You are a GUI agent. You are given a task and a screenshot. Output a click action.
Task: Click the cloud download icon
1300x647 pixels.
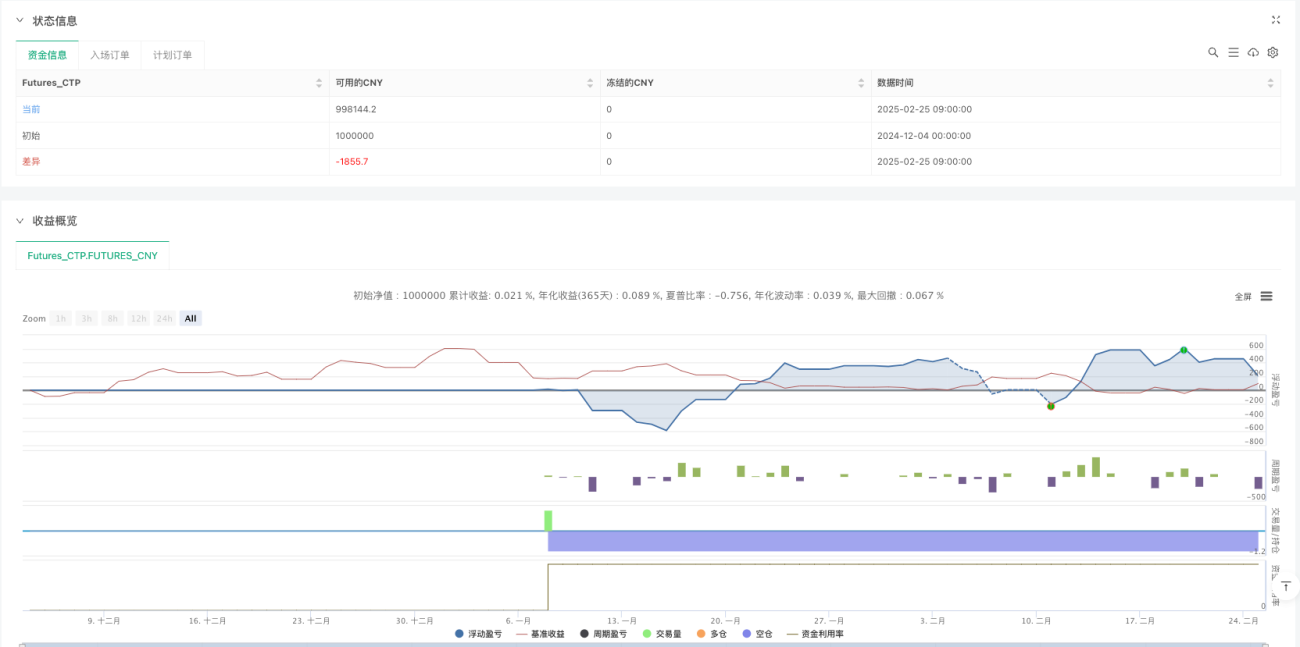(1253, 52)
